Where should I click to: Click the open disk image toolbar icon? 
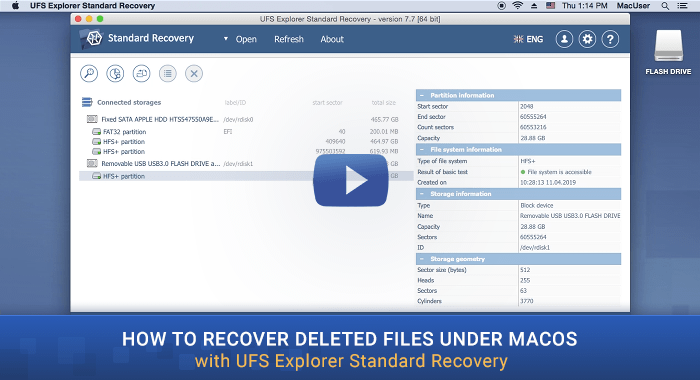click(x=142, y=74)
